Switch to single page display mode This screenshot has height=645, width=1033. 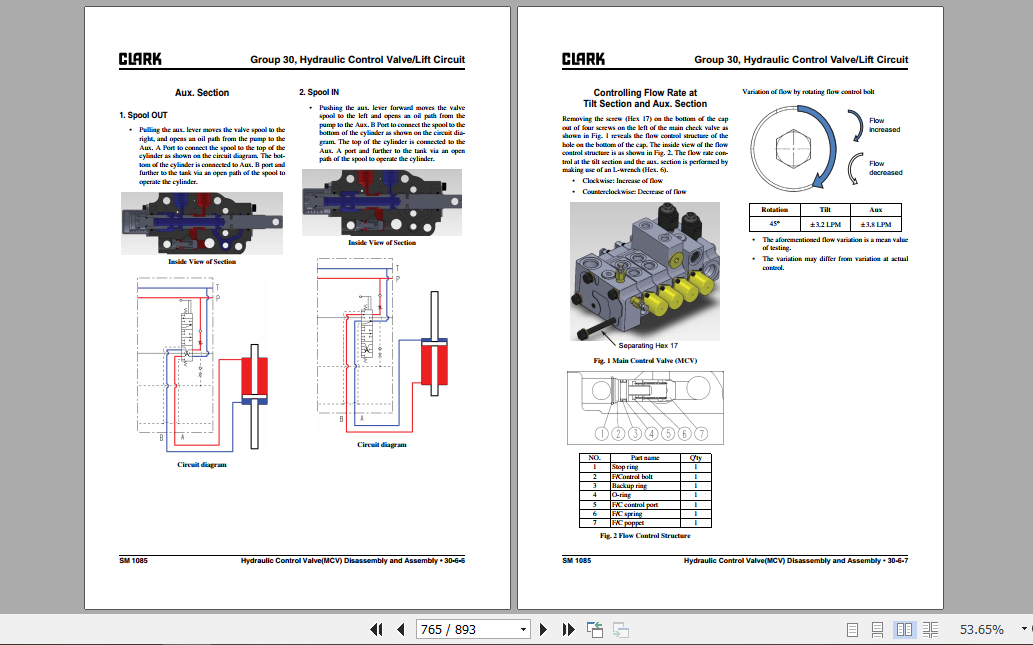pos(853,629)
